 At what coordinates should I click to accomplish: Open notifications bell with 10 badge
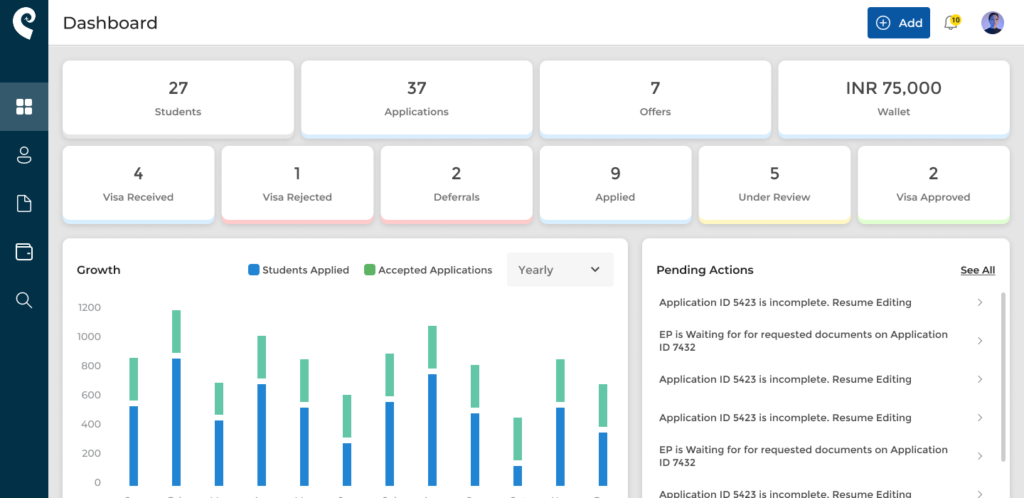click(952, 23)
